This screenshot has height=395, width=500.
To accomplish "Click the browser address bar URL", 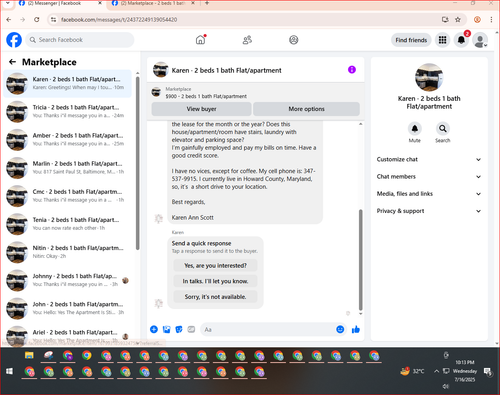I will coord(119,20).
